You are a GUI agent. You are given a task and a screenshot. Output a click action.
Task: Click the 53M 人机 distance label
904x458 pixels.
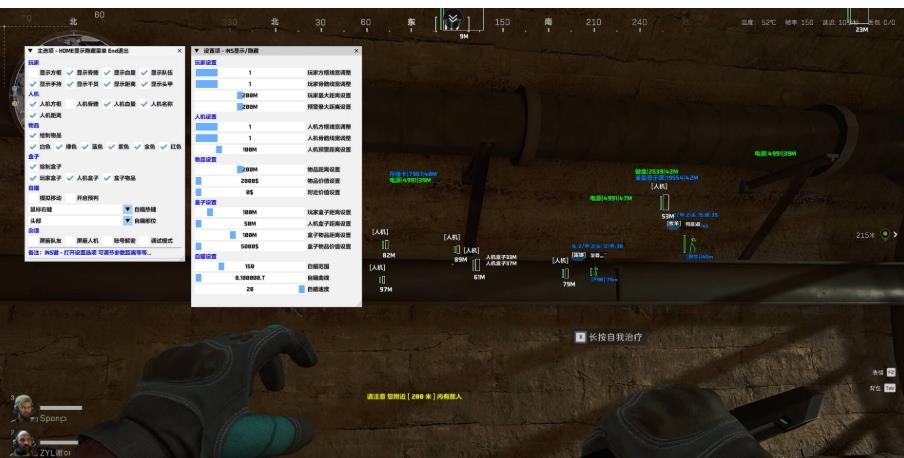point(668,216)
